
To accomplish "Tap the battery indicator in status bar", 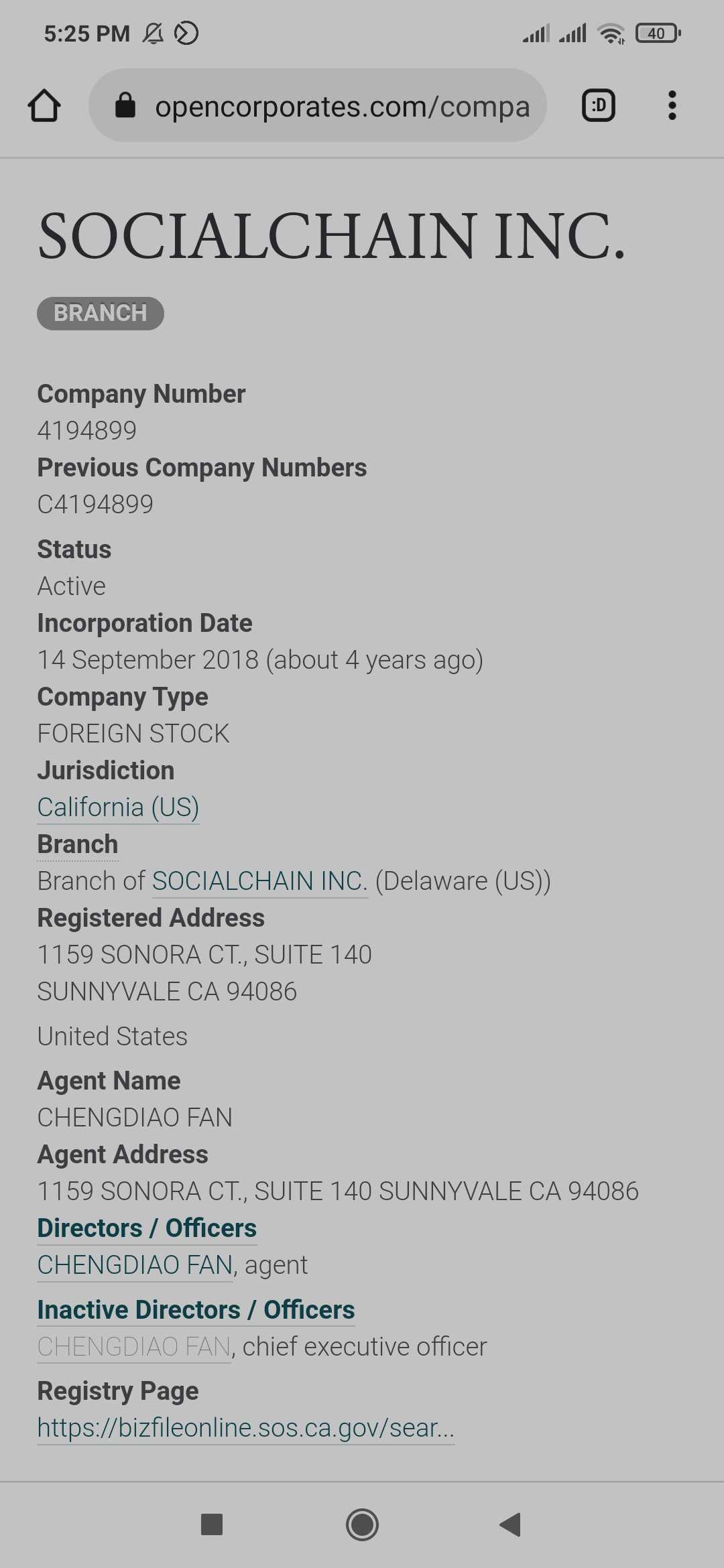I will tap(658, 33).
